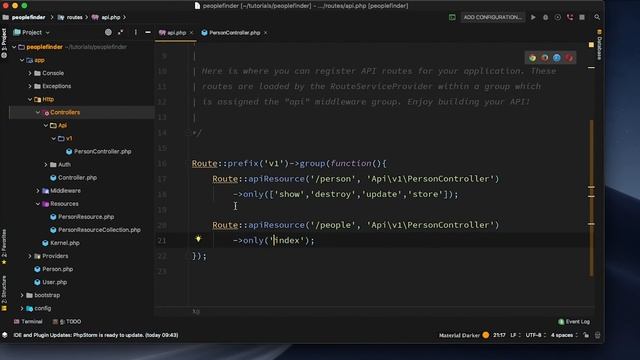This screenshot has width=640, height=360.
Task: Collapse the Api folder
Action: tap(46, 125)
